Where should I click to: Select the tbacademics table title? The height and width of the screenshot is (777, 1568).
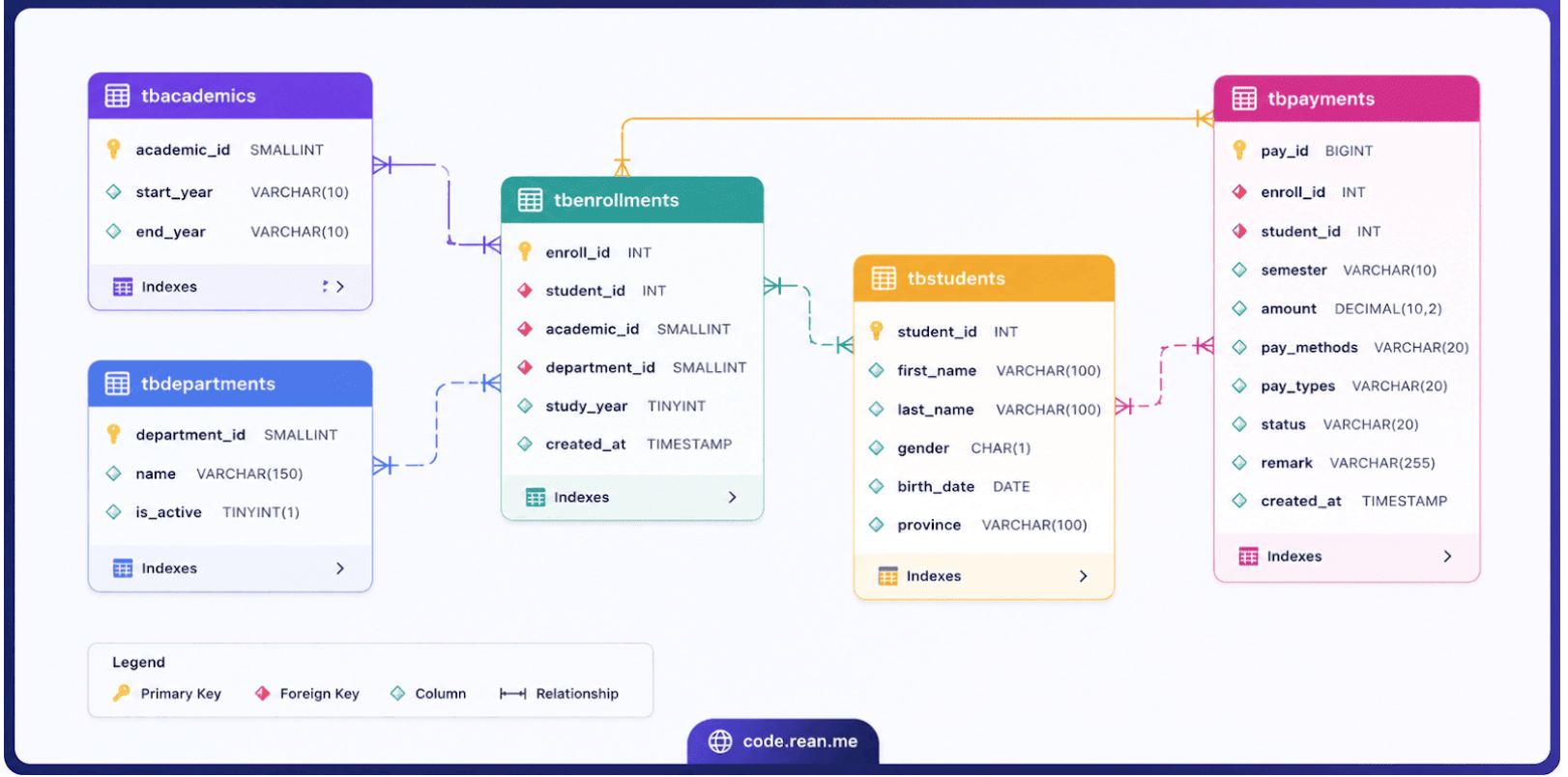tap(198, 96)
